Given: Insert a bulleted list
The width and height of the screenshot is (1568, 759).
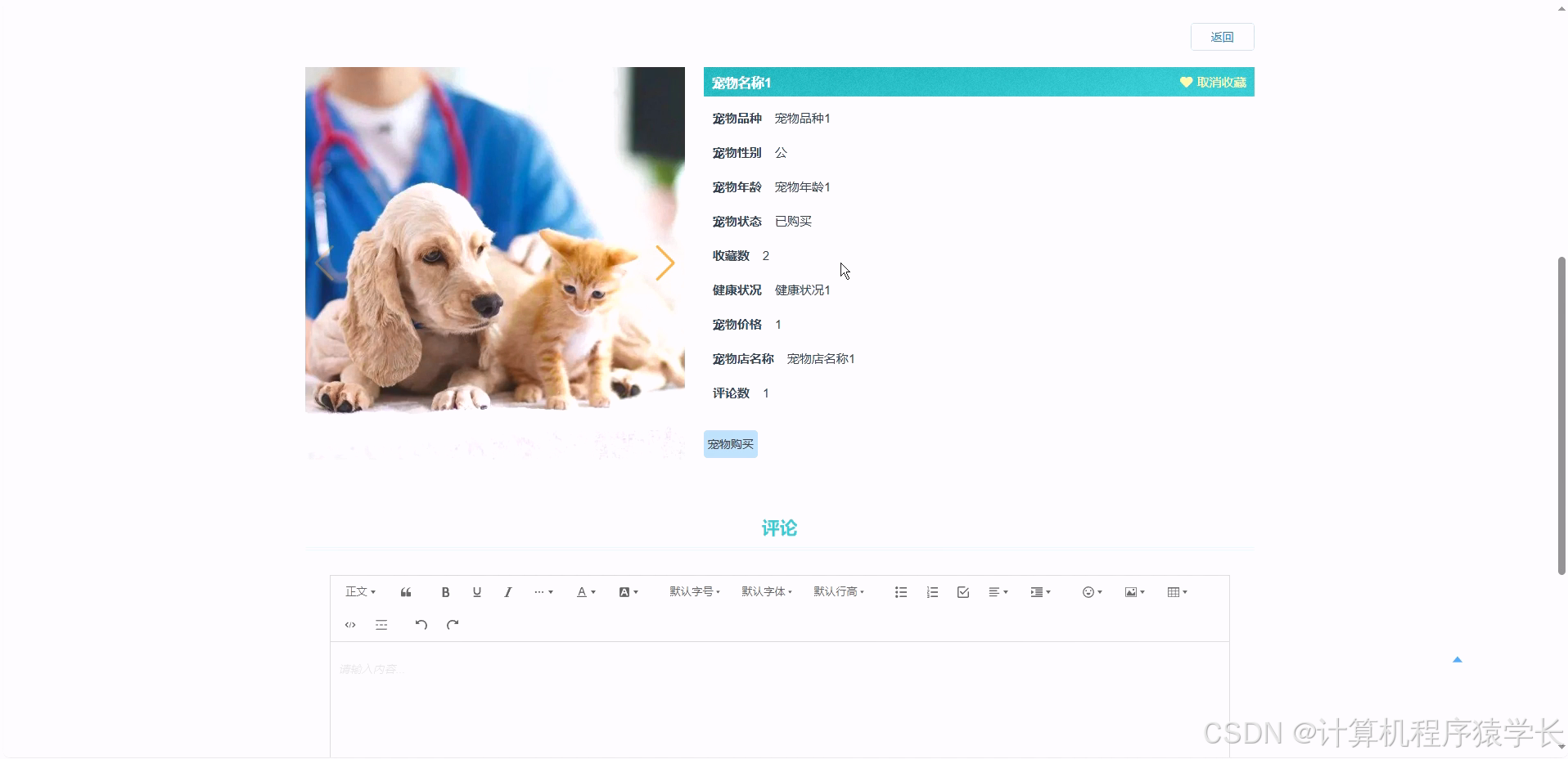Looking at the screenshot, I should (900, 591).
